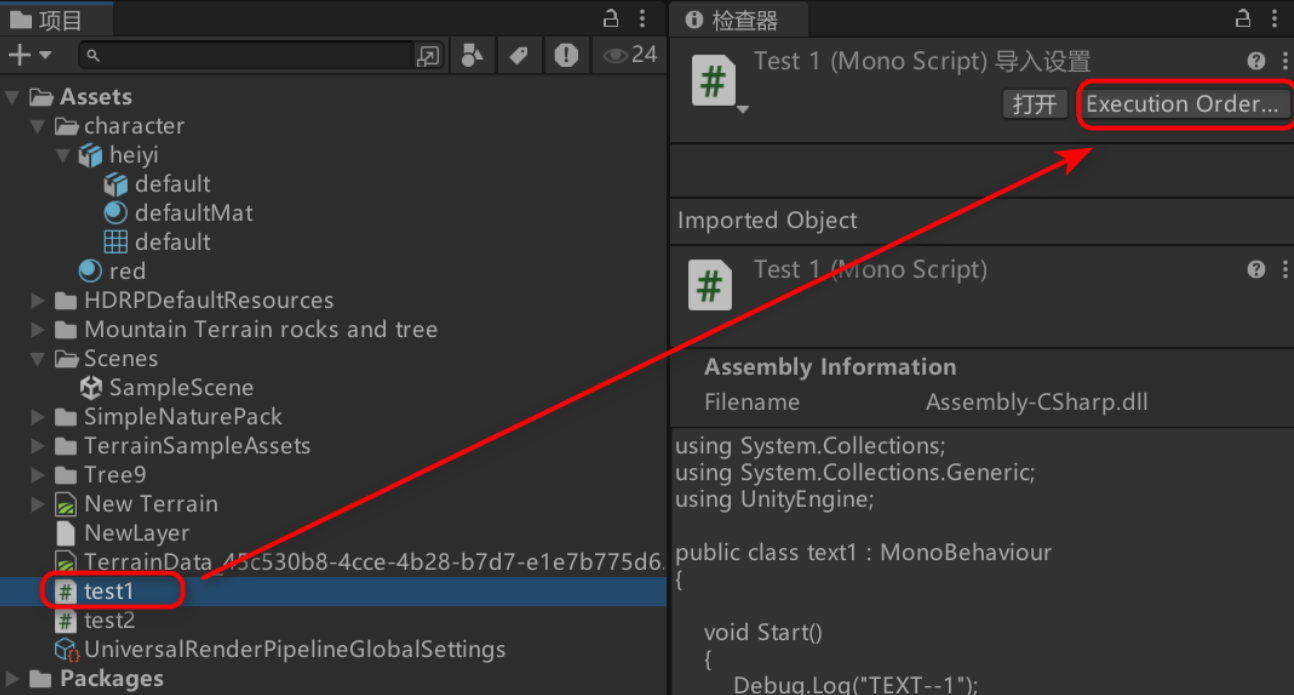Select the Tree9 folder label
The image size is (1294, 695).
[115, 474]
